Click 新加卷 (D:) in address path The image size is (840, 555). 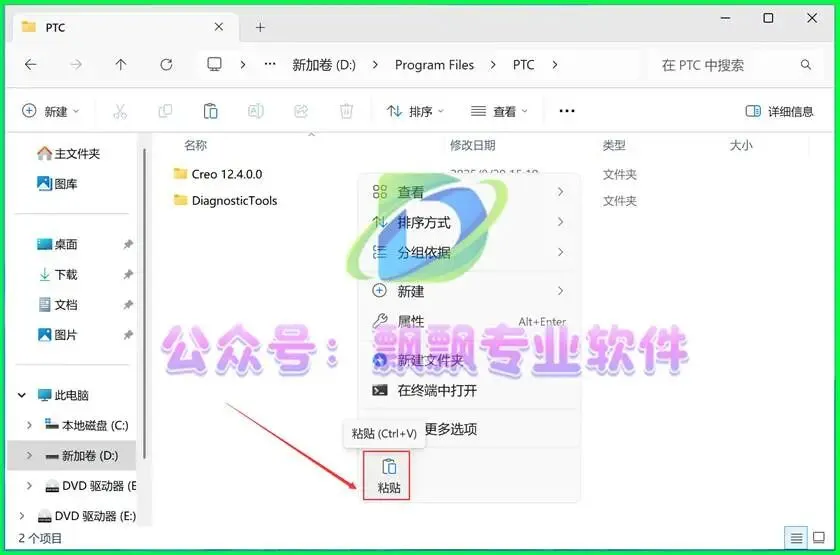(x=324, y=65)
